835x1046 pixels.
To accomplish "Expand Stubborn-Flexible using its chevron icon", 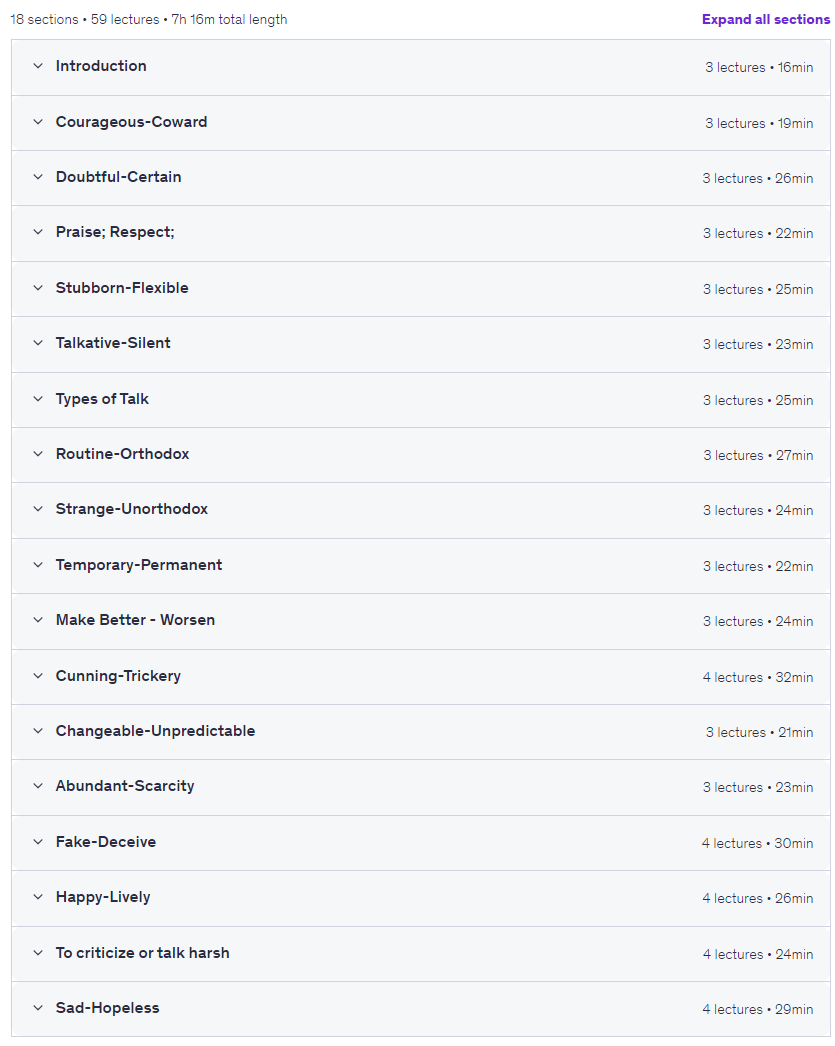I will (x=38, y=288).
